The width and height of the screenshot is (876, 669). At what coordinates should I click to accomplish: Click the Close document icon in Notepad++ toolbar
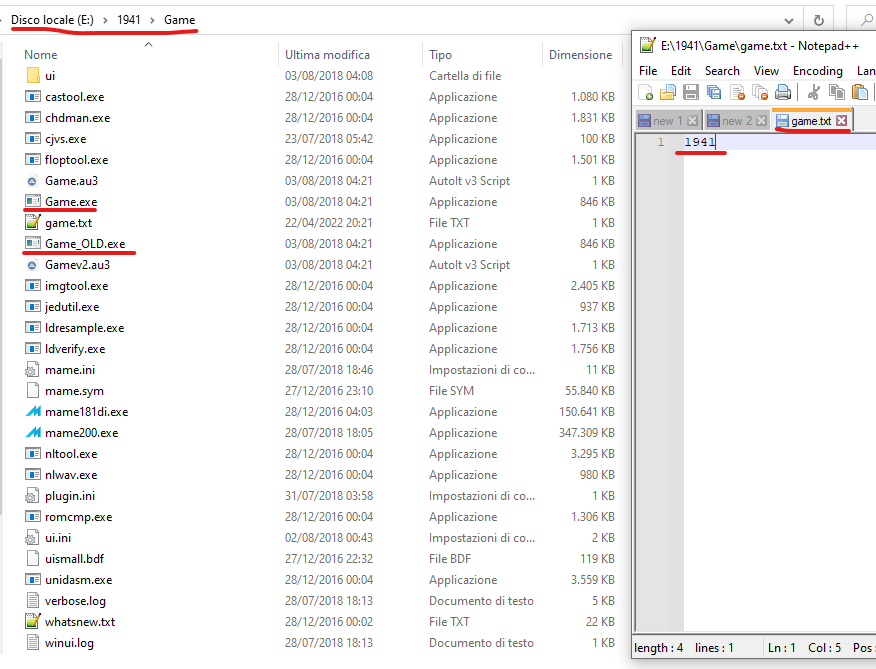[737, 92]
